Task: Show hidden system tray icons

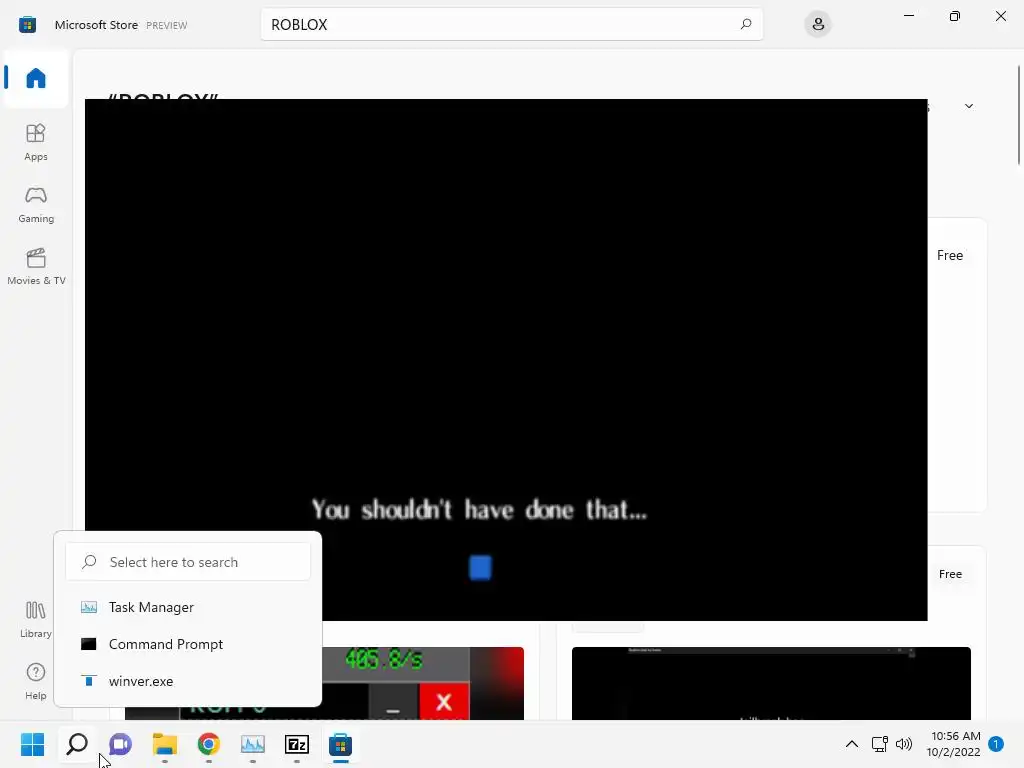Action: [852, 744]
